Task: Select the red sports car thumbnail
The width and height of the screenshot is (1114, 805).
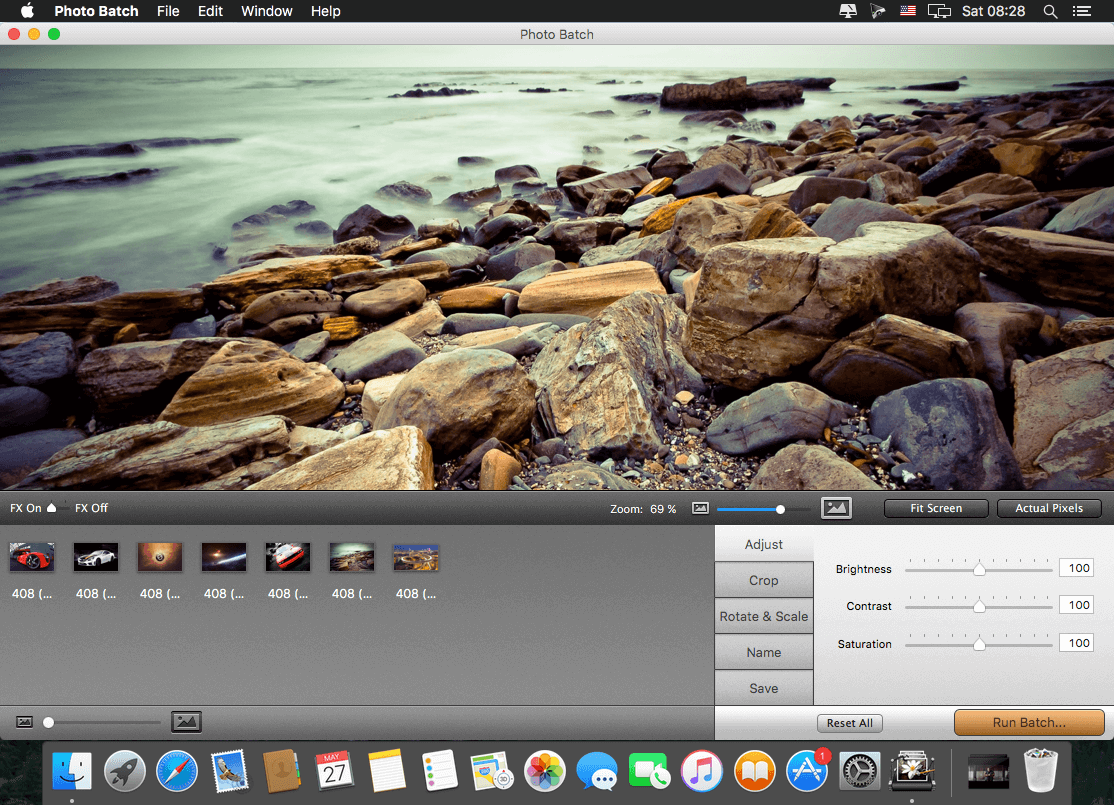Action: coord(32,557)
